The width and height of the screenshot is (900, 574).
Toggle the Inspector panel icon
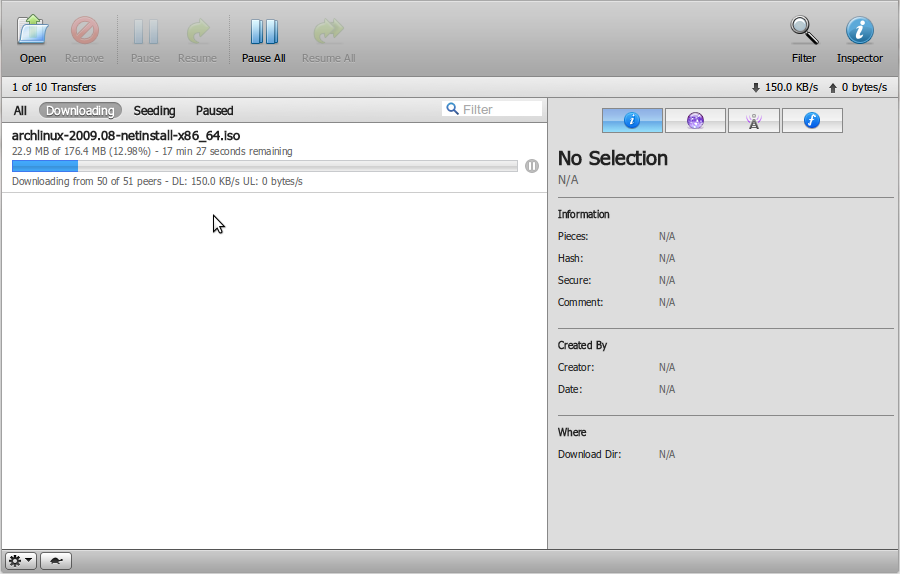click(860, 32)
